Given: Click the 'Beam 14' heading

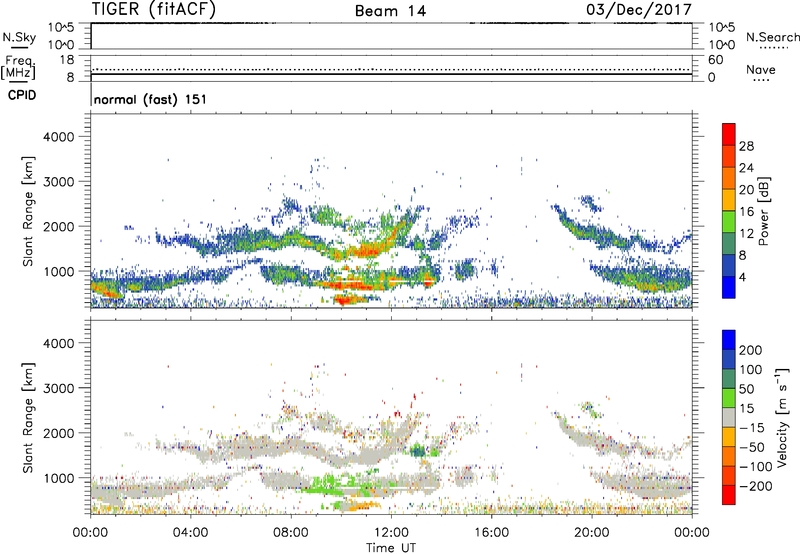Looking at the screenshot, I should click(x=390, y=11).
